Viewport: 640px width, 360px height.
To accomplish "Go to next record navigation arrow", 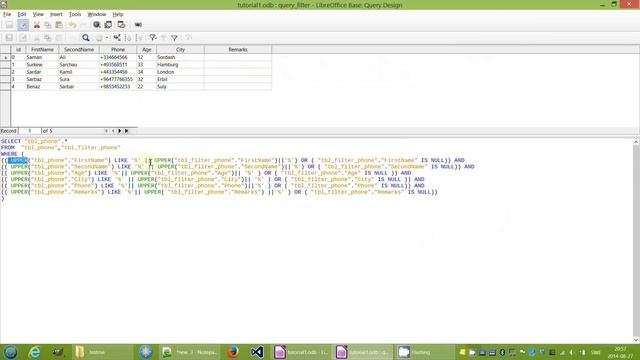I will [120, 131].
